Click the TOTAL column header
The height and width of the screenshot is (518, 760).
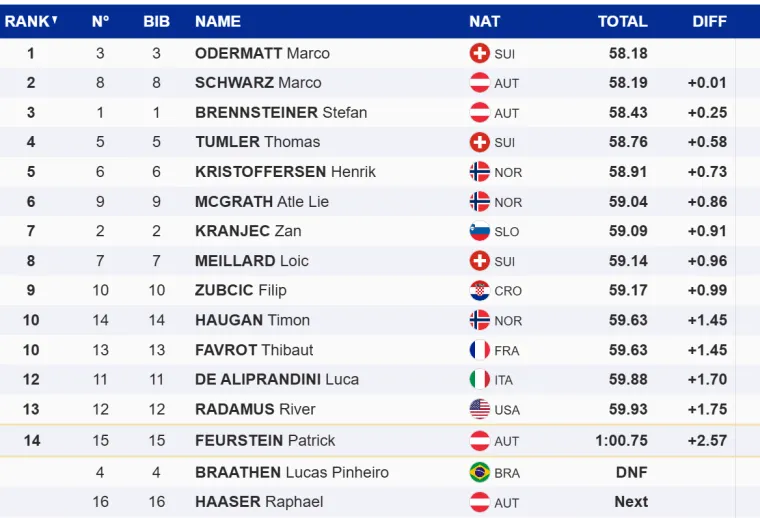[x=622, y=21]
